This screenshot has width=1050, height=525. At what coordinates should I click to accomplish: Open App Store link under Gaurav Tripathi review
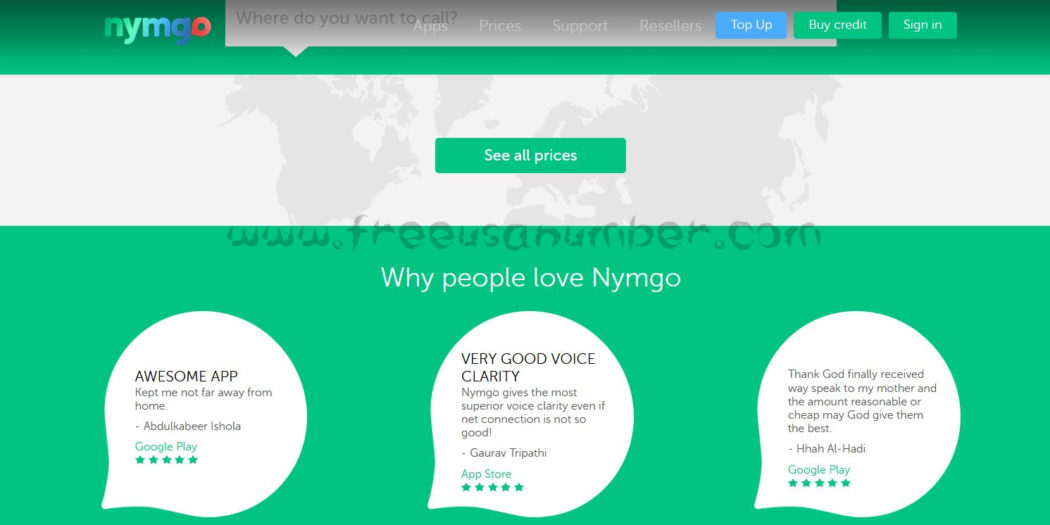point(486,474)
